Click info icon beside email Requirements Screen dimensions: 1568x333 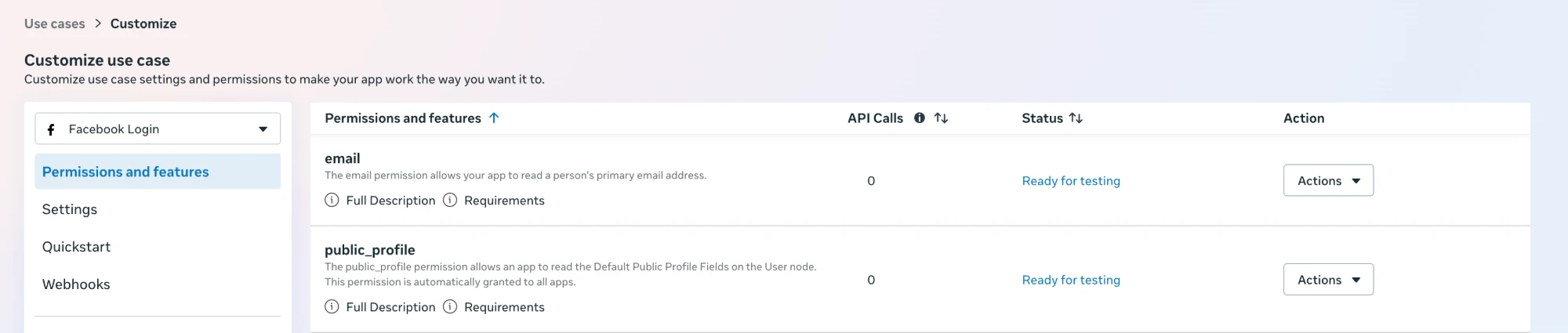point(450,201)
